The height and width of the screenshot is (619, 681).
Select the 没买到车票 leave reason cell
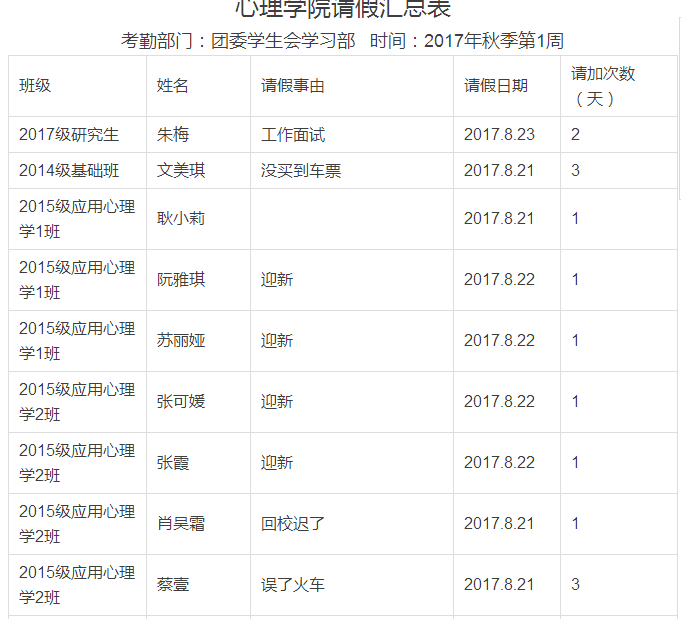coord(301,171)
